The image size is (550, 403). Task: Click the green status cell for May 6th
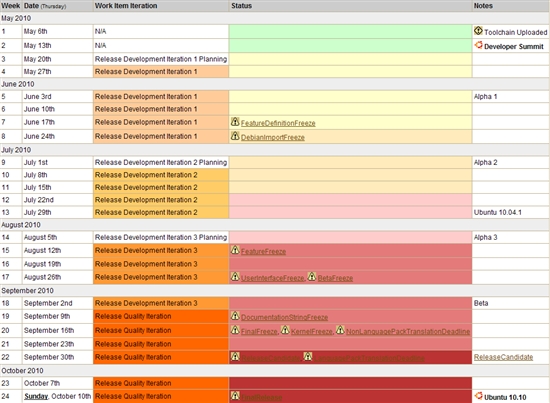coord(350,32)
